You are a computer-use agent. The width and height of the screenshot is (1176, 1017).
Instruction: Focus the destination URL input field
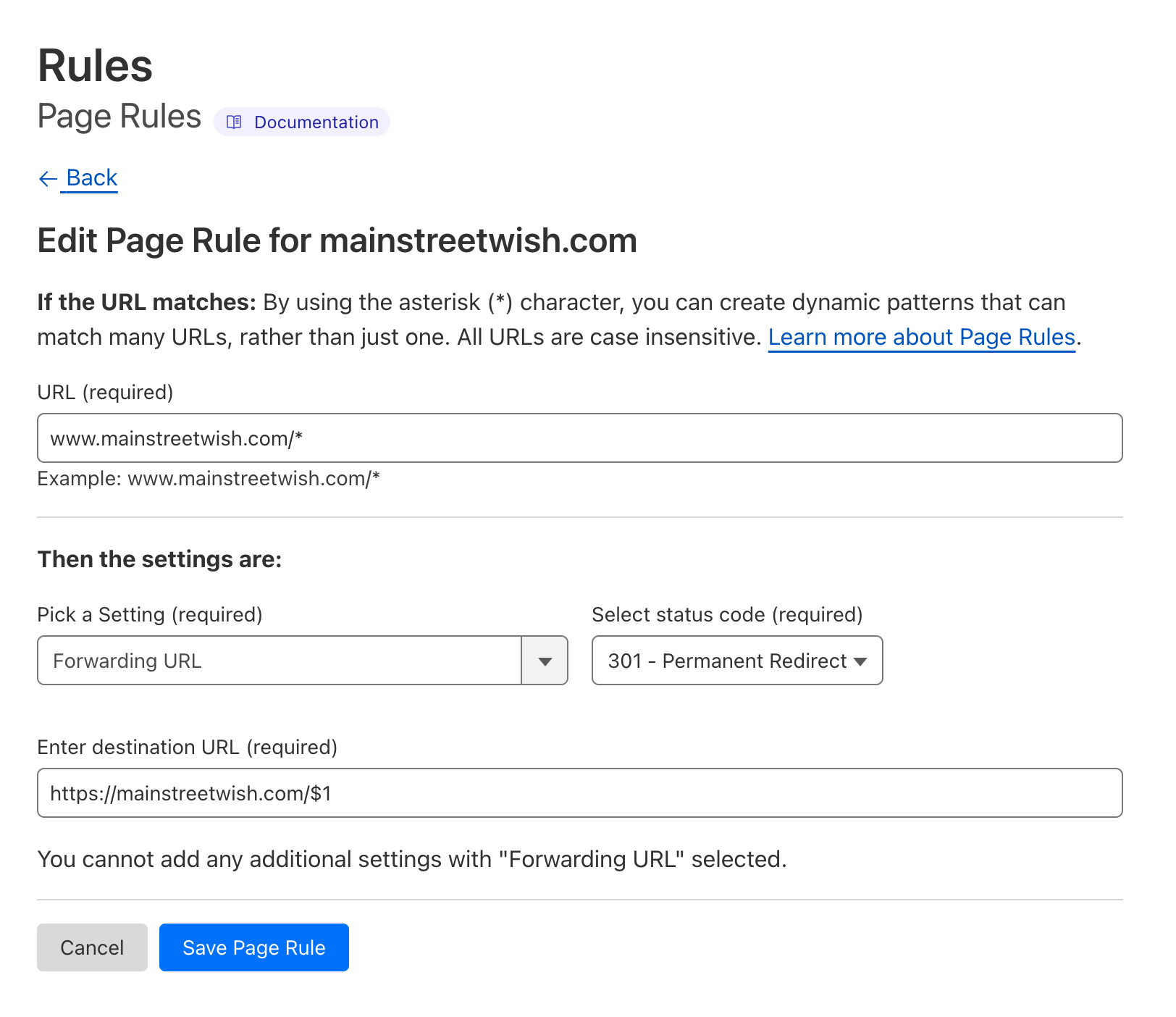point(580,793)
